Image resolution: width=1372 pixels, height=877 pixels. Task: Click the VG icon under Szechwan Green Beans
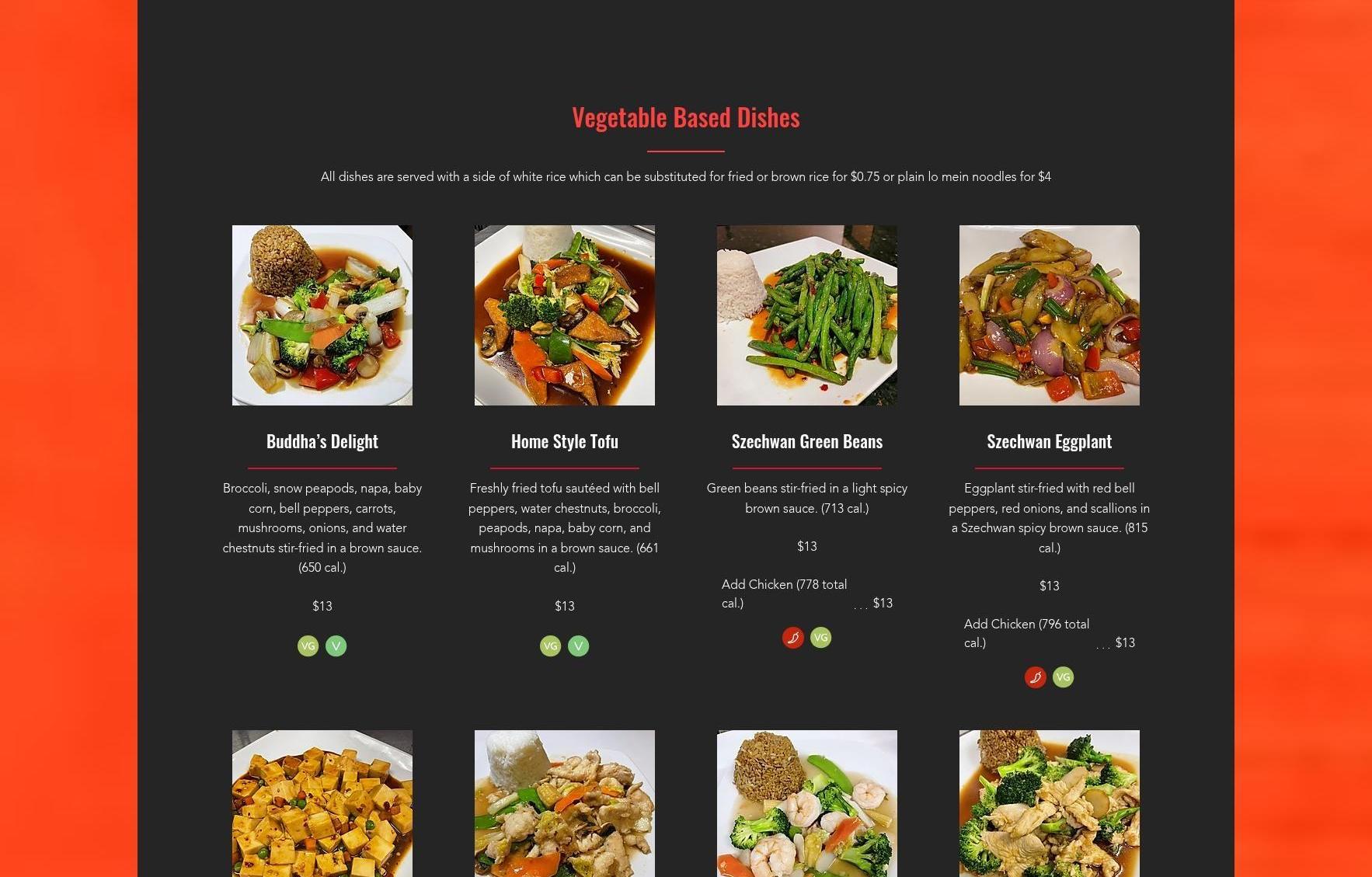(820, 638)
